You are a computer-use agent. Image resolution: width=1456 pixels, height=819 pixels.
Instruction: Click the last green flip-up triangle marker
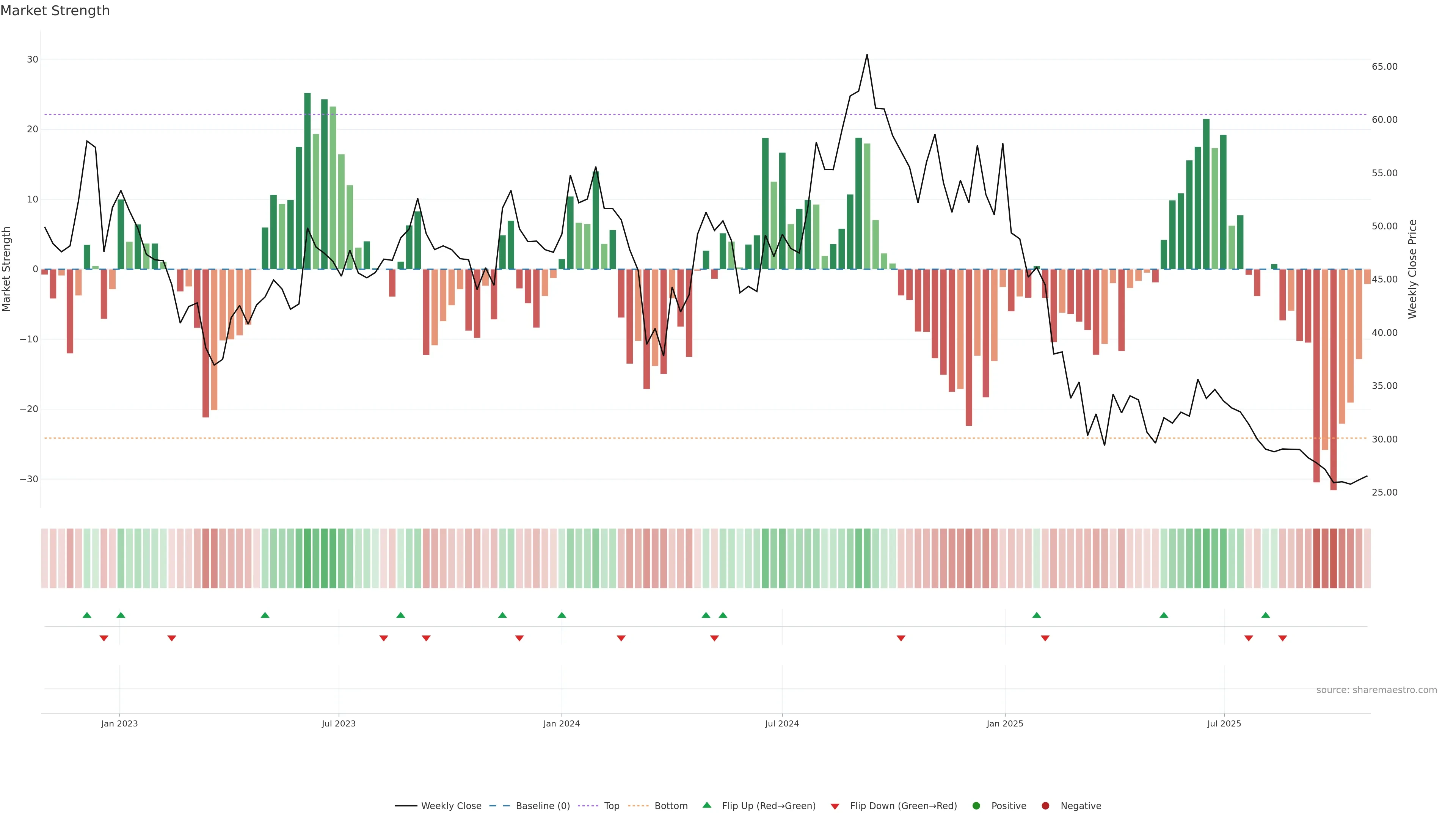(1266, 615)
